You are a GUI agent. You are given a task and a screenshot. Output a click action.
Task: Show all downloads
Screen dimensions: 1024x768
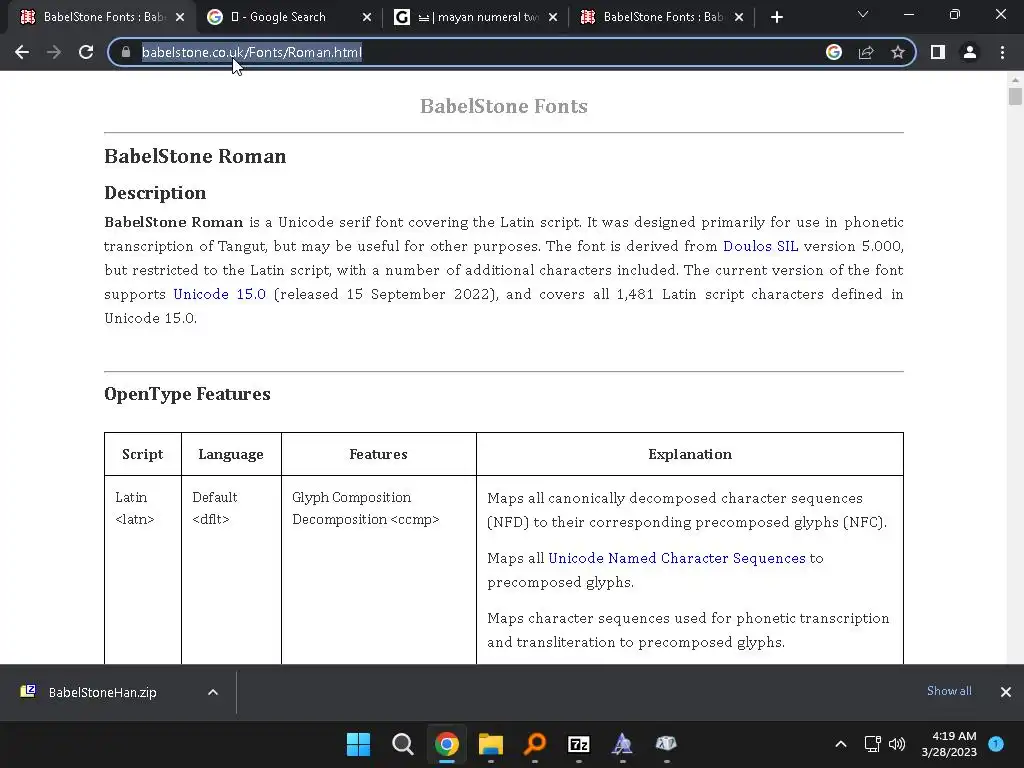coord(949,691)
